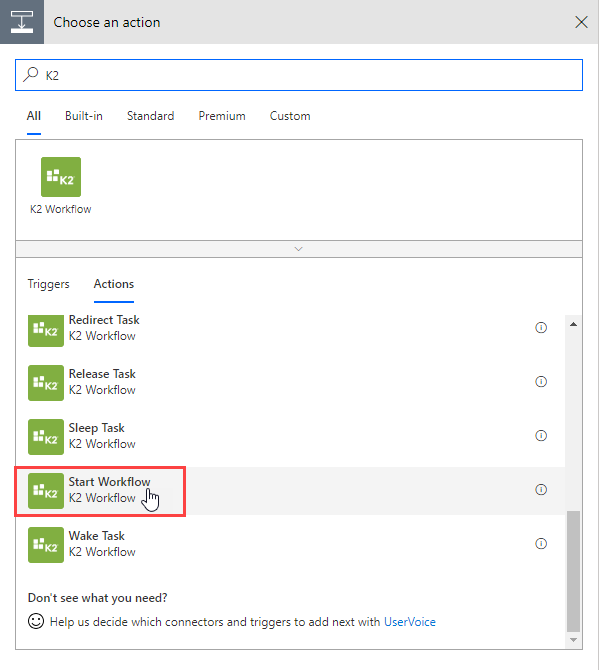Select the Release Task action
The height and width of the screenshot is (670, 599).
click(290, 383)
